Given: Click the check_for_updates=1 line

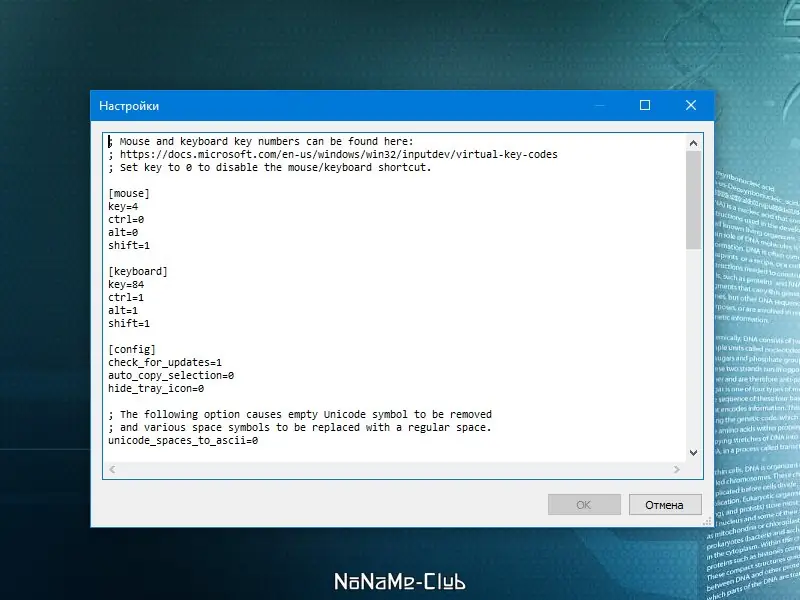Looking at the screenshot, I should point(165,362).
